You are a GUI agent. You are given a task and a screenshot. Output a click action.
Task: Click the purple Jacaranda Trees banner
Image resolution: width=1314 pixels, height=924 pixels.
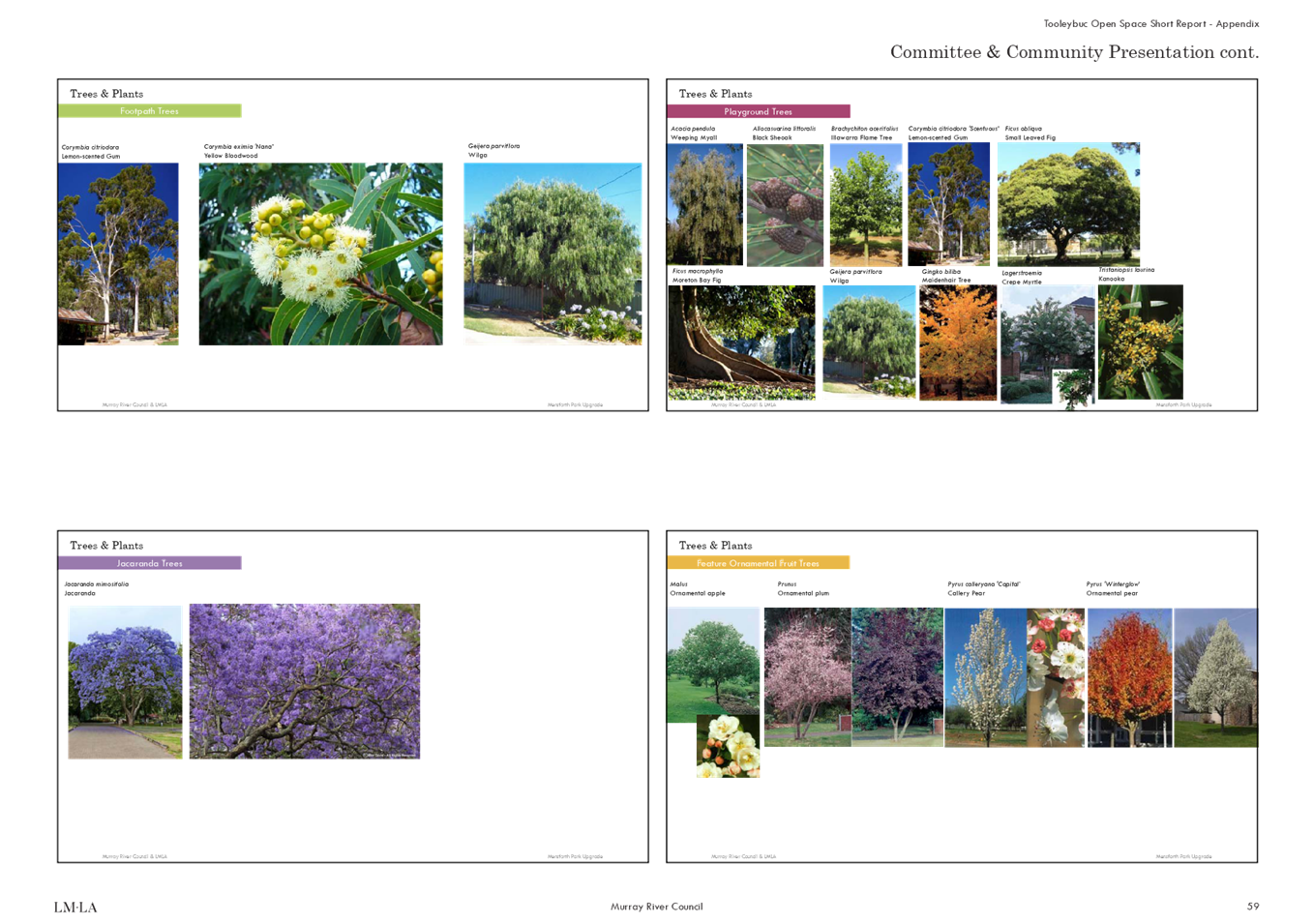150,563
